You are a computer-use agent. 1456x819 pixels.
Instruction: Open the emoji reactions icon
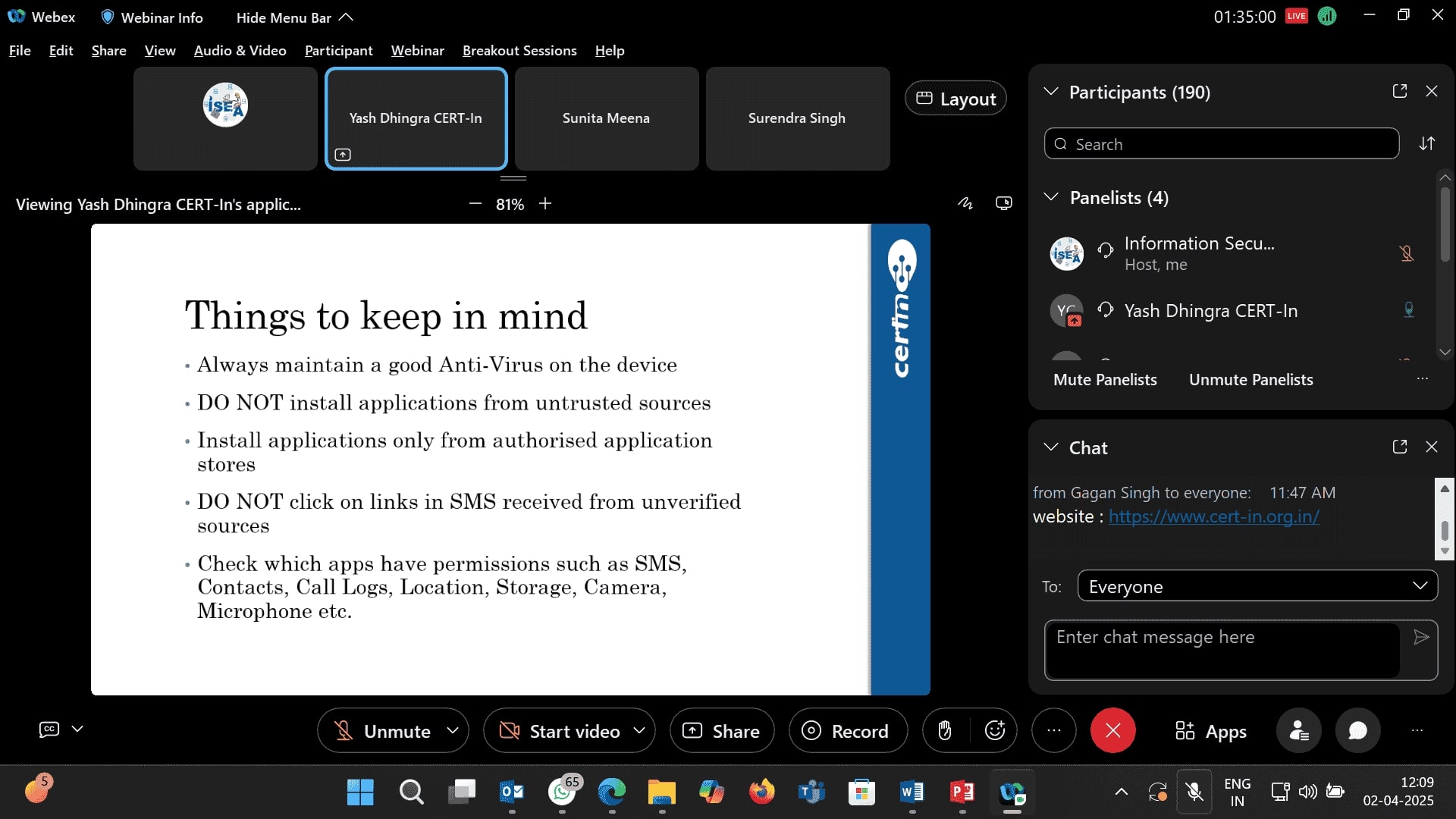point(994,730)
